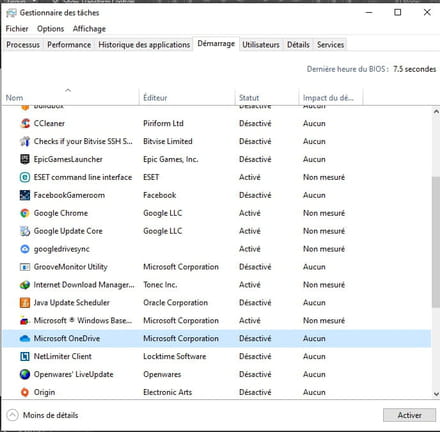Collapse view with Moins de détails
Image resolution: width=440 pixels, height=432 pixels.
(x=42, y=415)
